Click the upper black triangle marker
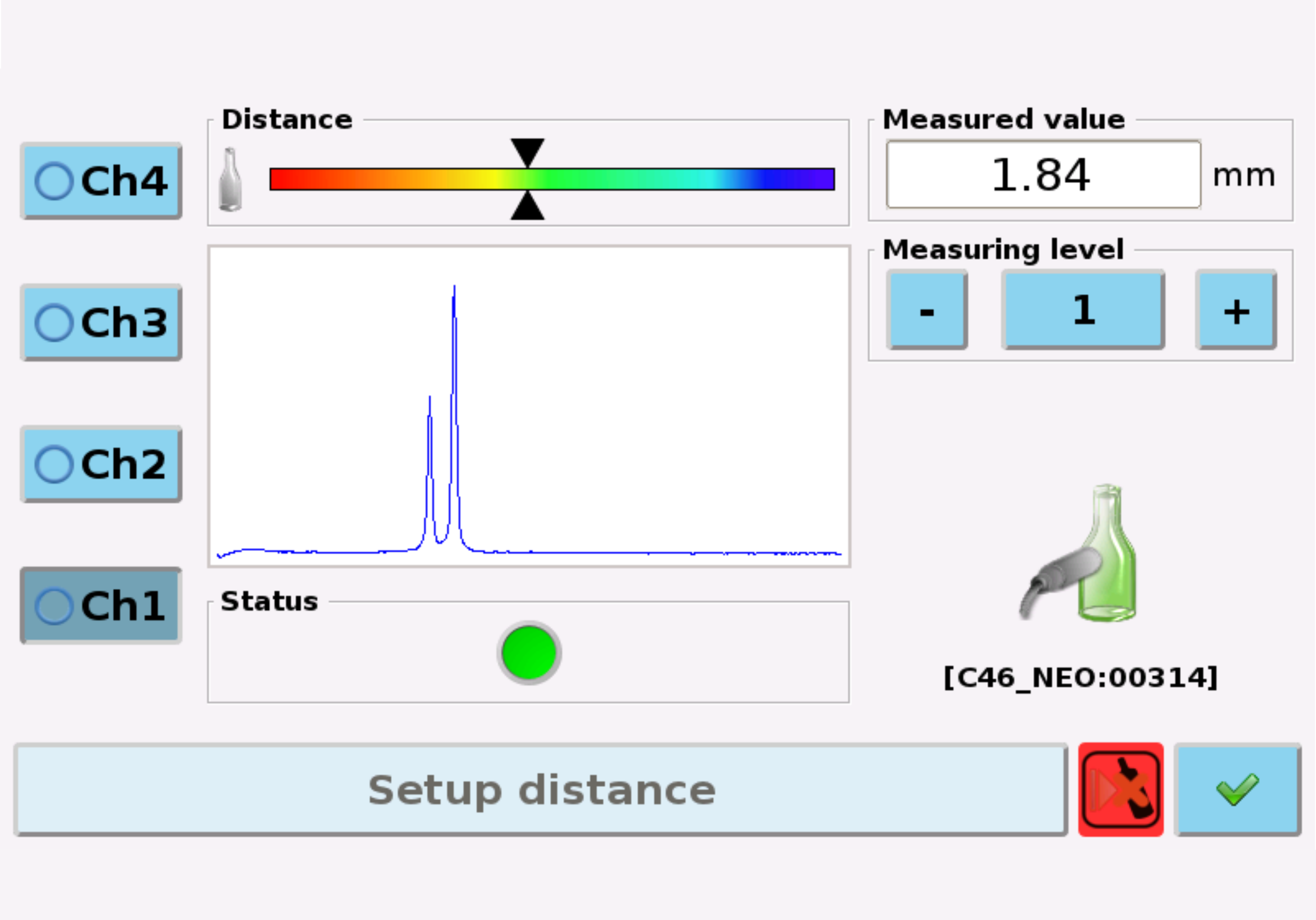 pyautogui.click(x=527, y=151)
